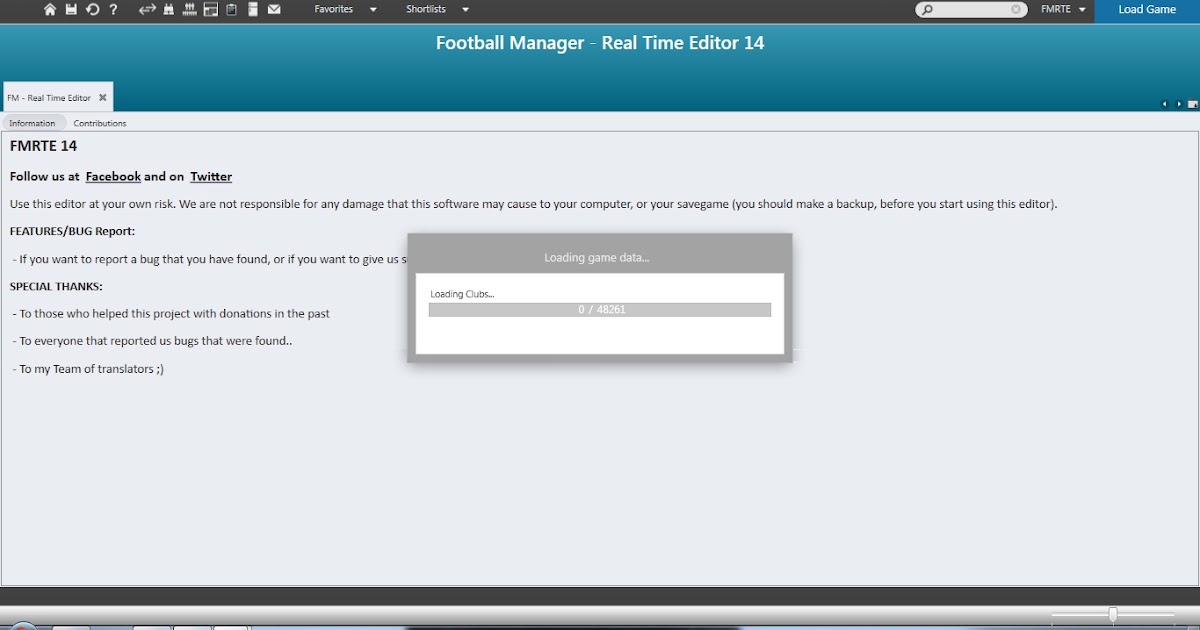
Task: Open the Favorites dropdown
Action: click(x=346, y=9)
